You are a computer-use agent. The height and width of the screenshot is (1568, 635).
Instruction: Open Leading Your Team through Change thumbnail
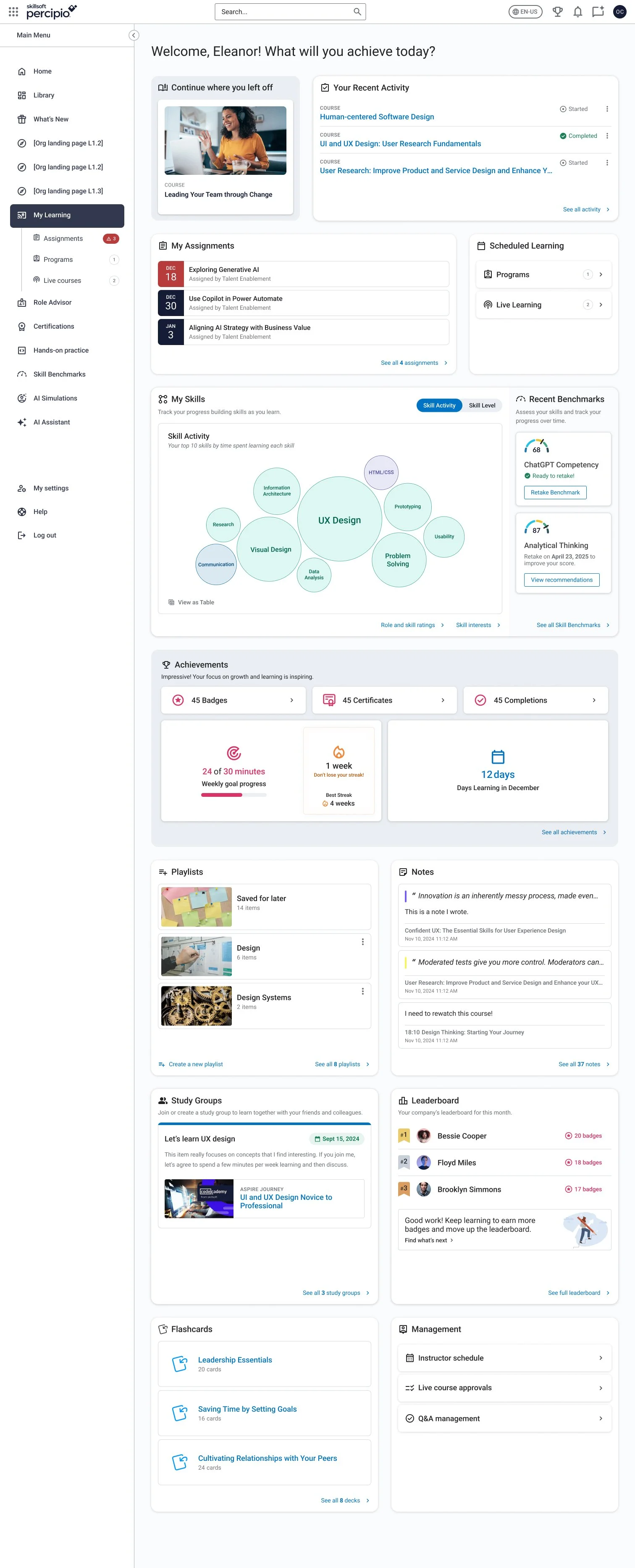coord(225,141)
